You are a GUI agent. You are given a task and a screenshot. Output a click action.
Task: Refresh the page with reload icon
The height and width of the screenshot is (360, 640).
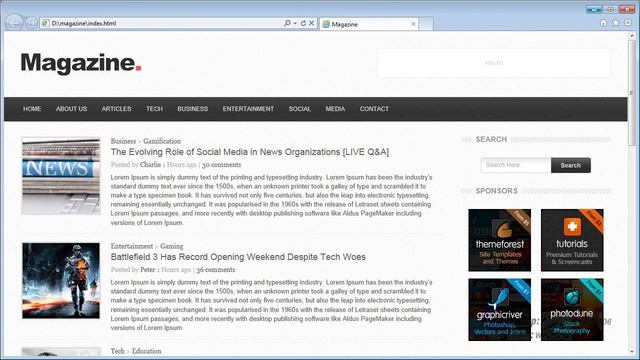pyautogui.click(x=303, y=23)
